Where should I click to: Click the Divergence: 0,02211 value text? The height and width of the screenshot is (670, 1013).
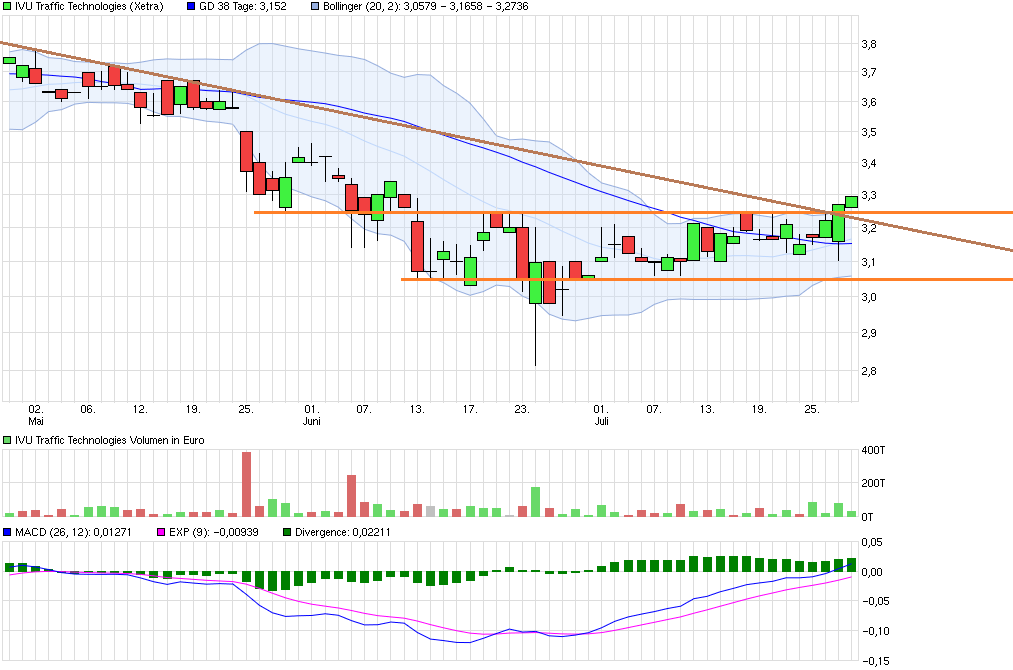pyautogui.click(x=343, y=533)
